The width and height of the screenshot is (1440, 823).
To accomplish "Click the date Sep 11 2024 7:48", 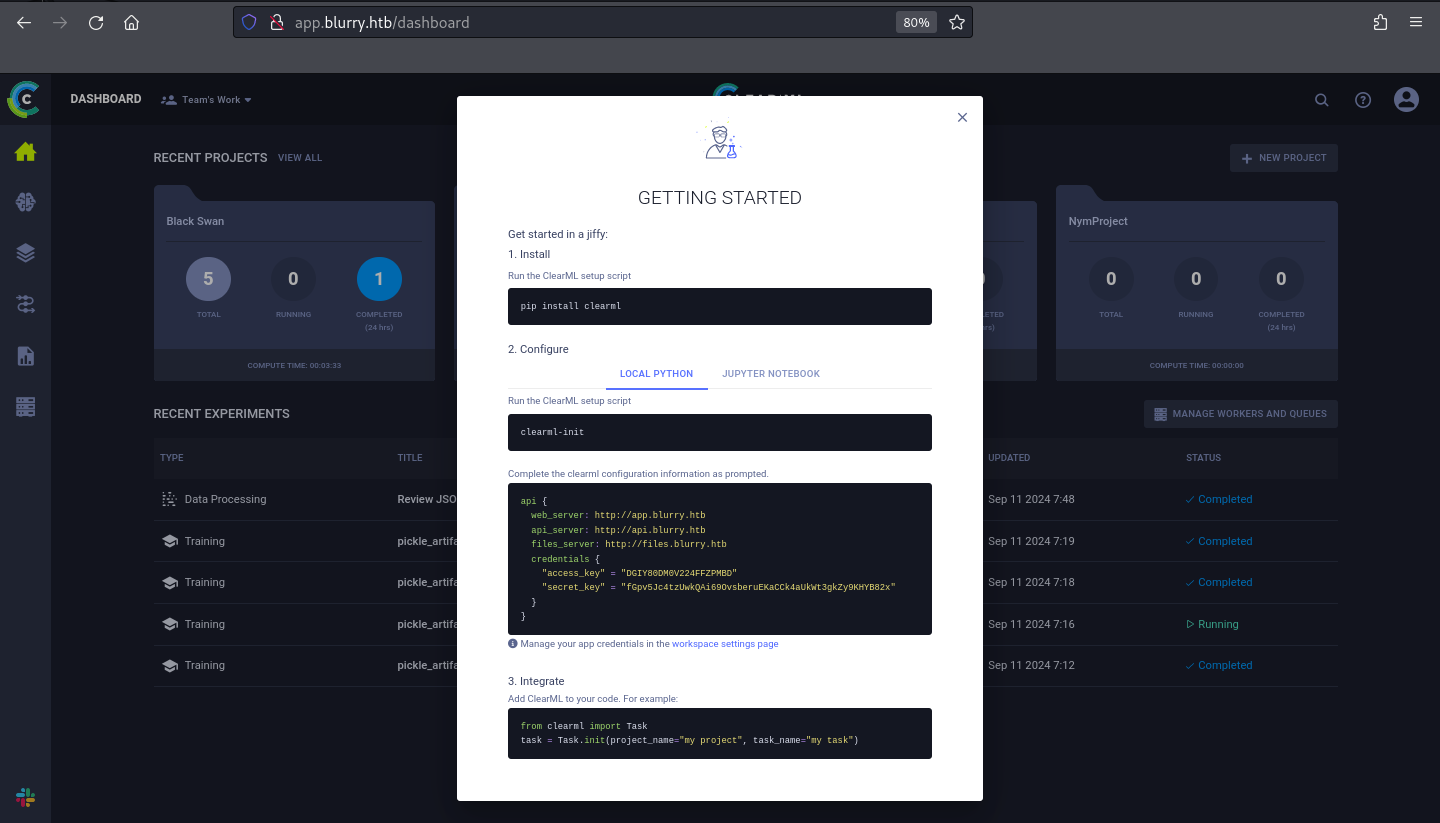I will coord(1031,499).
